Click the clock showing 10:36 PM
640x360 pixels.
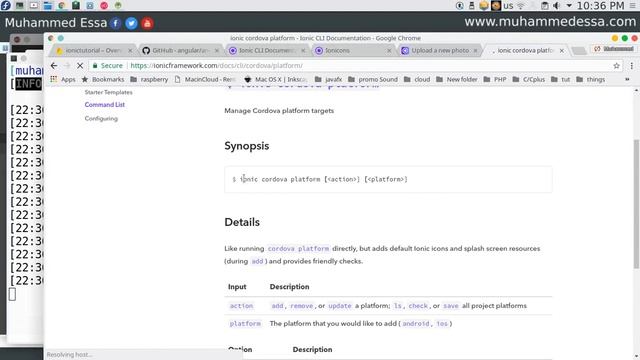pos(600,6)
